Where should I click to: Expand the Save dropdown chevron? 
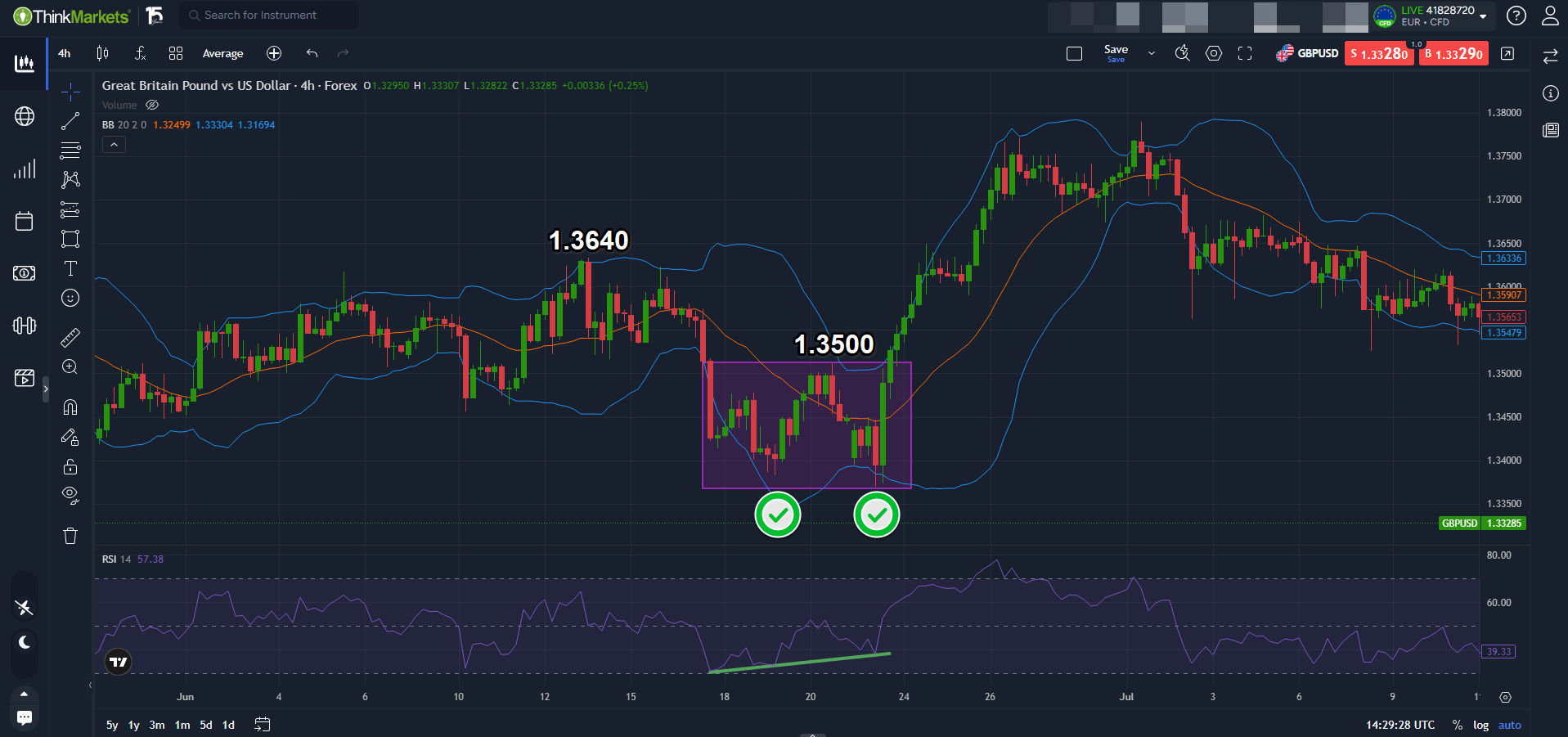pyautogui.click(x=1151, y=53)
